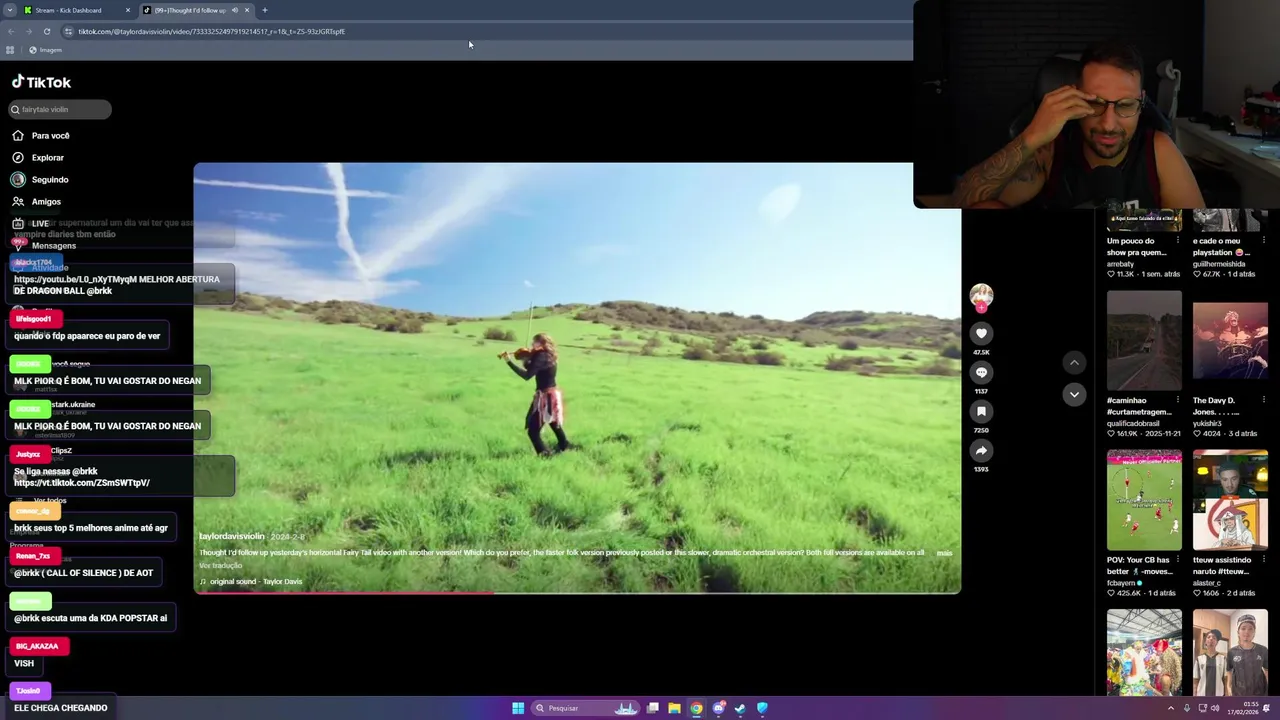
Task: Open The Davy D. Jones thumbnail
Action: [x=1230, y=339]
